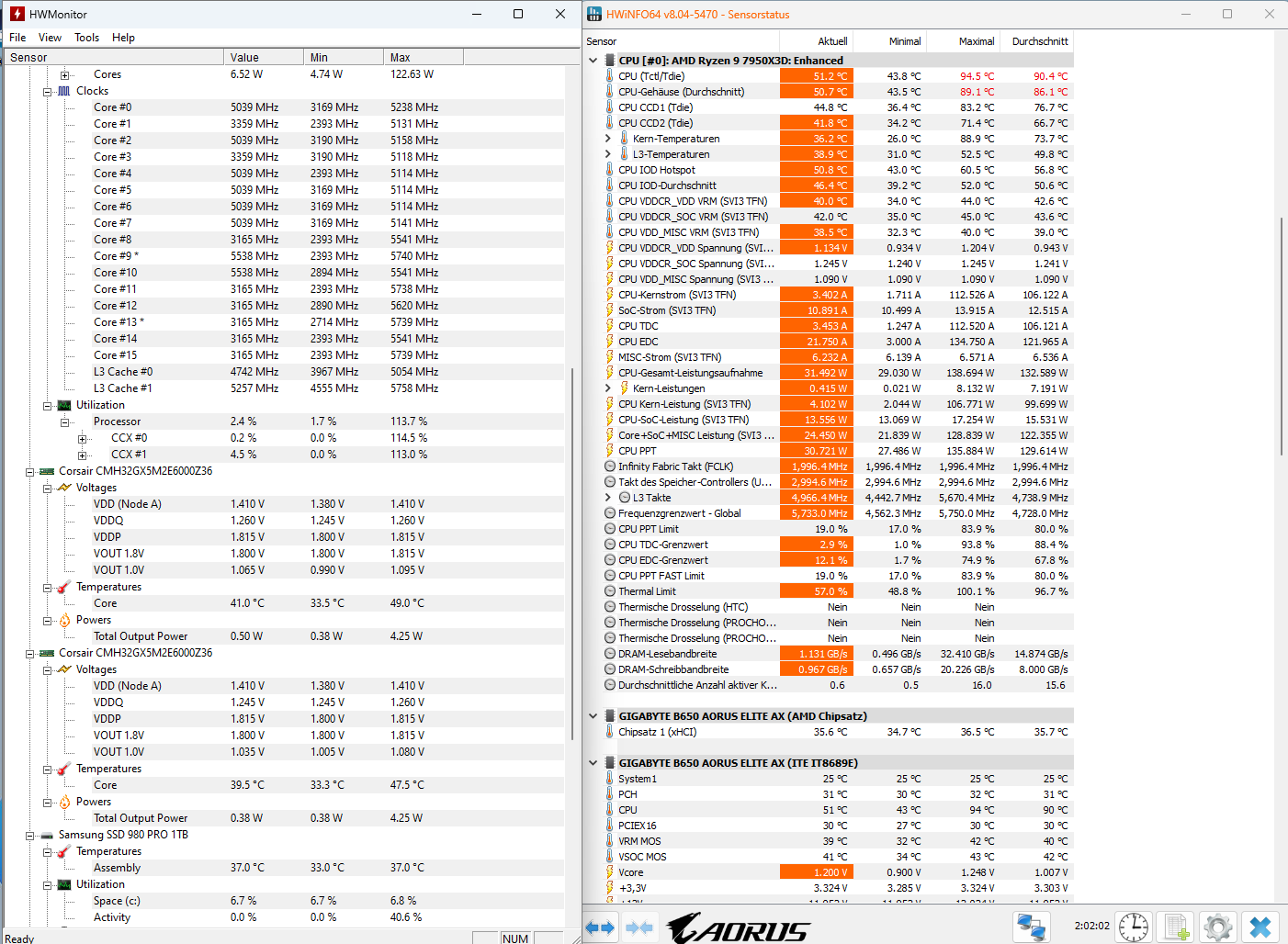Click the drive icon beside Samsung SSD 980 PRO
The width and height of the screenshot is (1288, 944).
(47, 835)
